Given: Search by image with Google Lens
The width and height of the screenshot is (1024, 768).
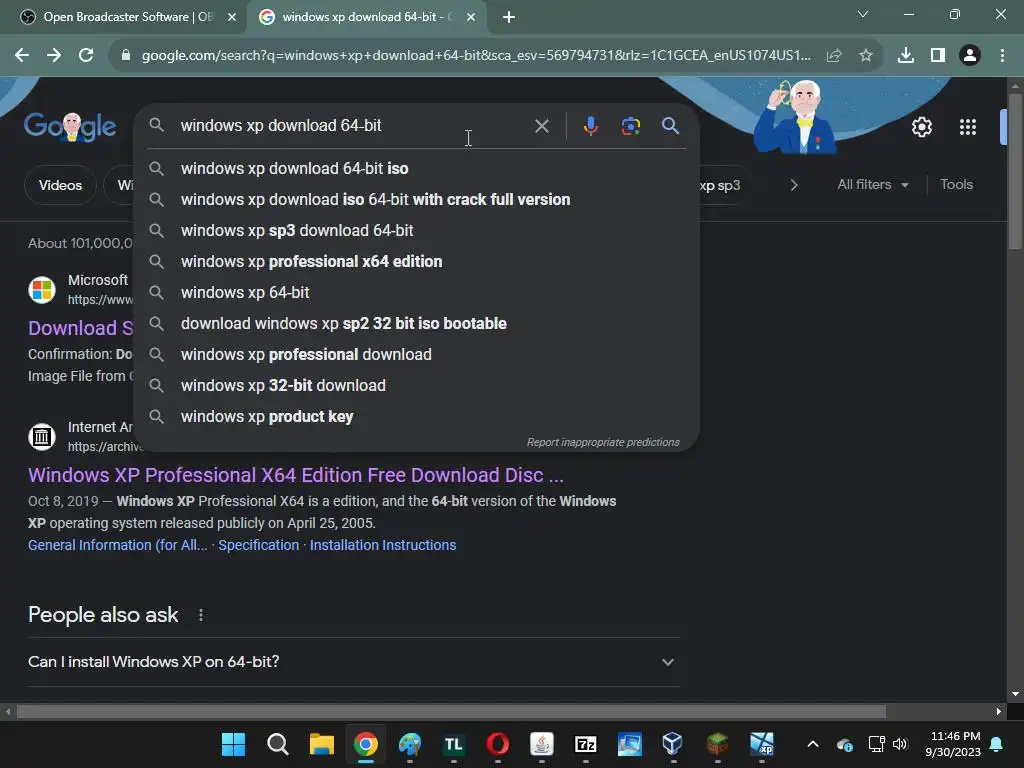Looking at the screenshot, I should [630, 126].
